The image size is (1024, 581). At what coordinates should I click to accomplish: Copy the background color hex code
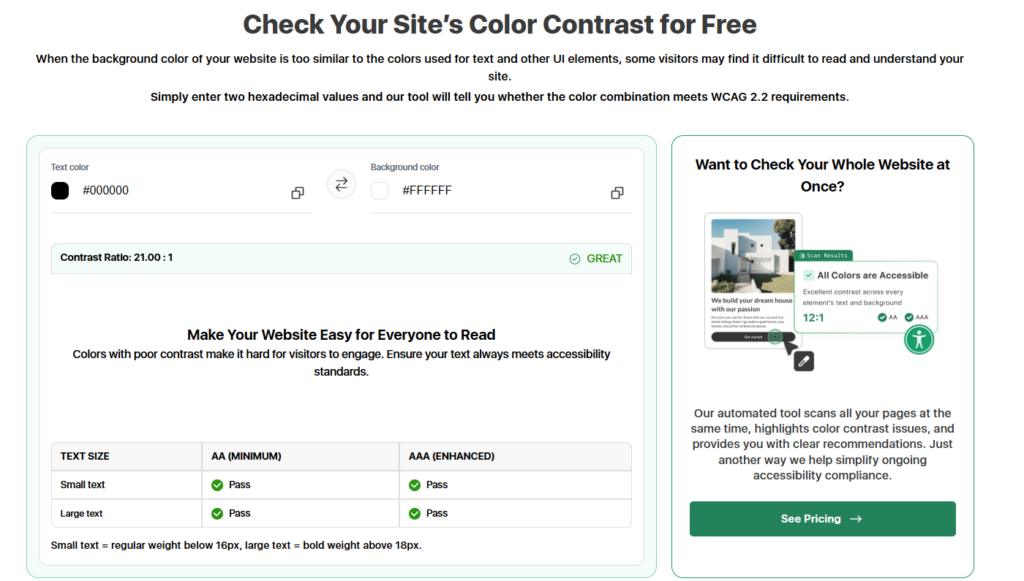[617, 192]
